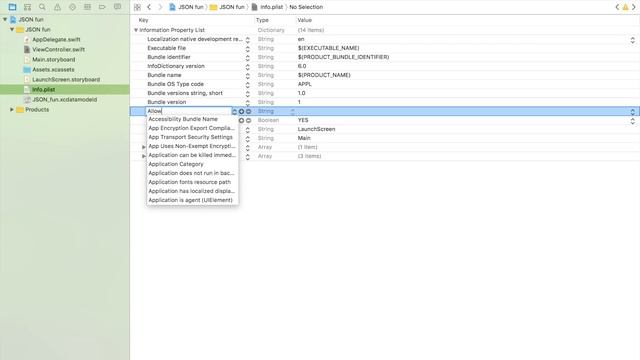Image resolution: width=640 pixels, height=360 pixels.
Task: Open key stepper for Bundle name
Action: [x=247, y=76]
